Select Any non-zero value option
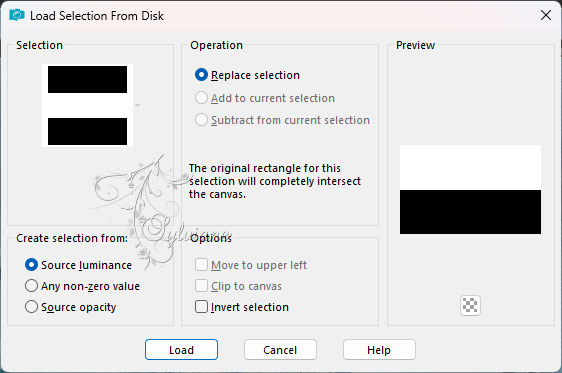The height and width of the screenshot is (373, 562). click(82, 286)
